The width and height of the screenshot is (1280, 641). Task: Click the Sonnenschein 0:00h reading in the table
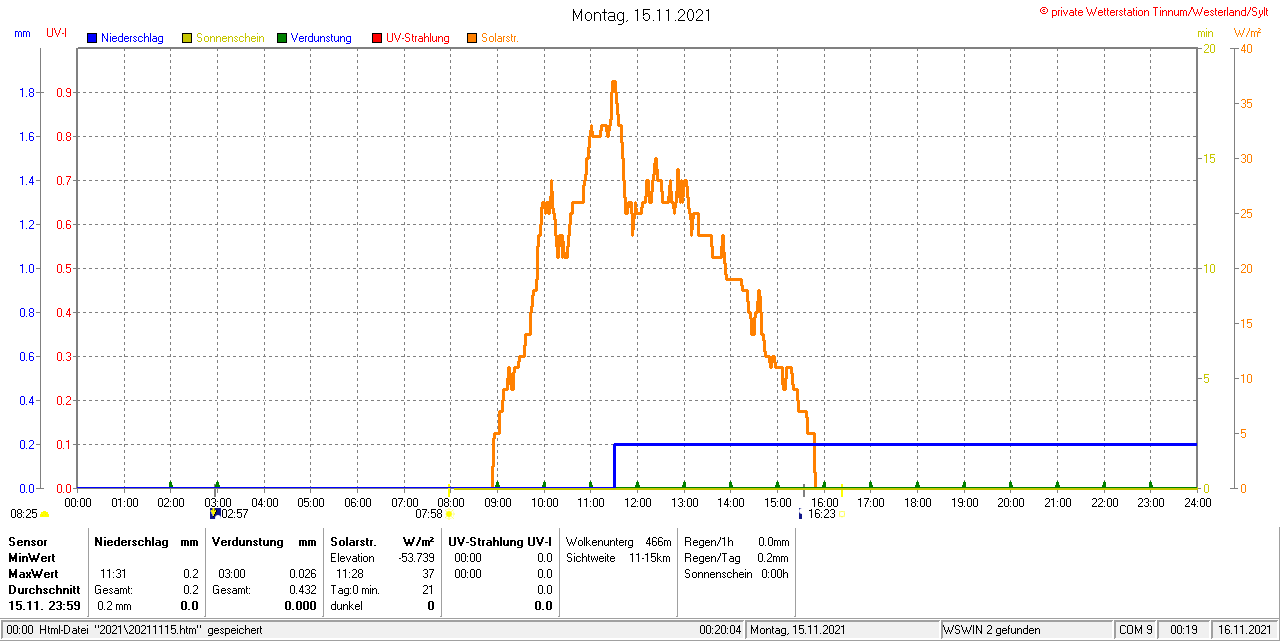click(x=736, y=574)
